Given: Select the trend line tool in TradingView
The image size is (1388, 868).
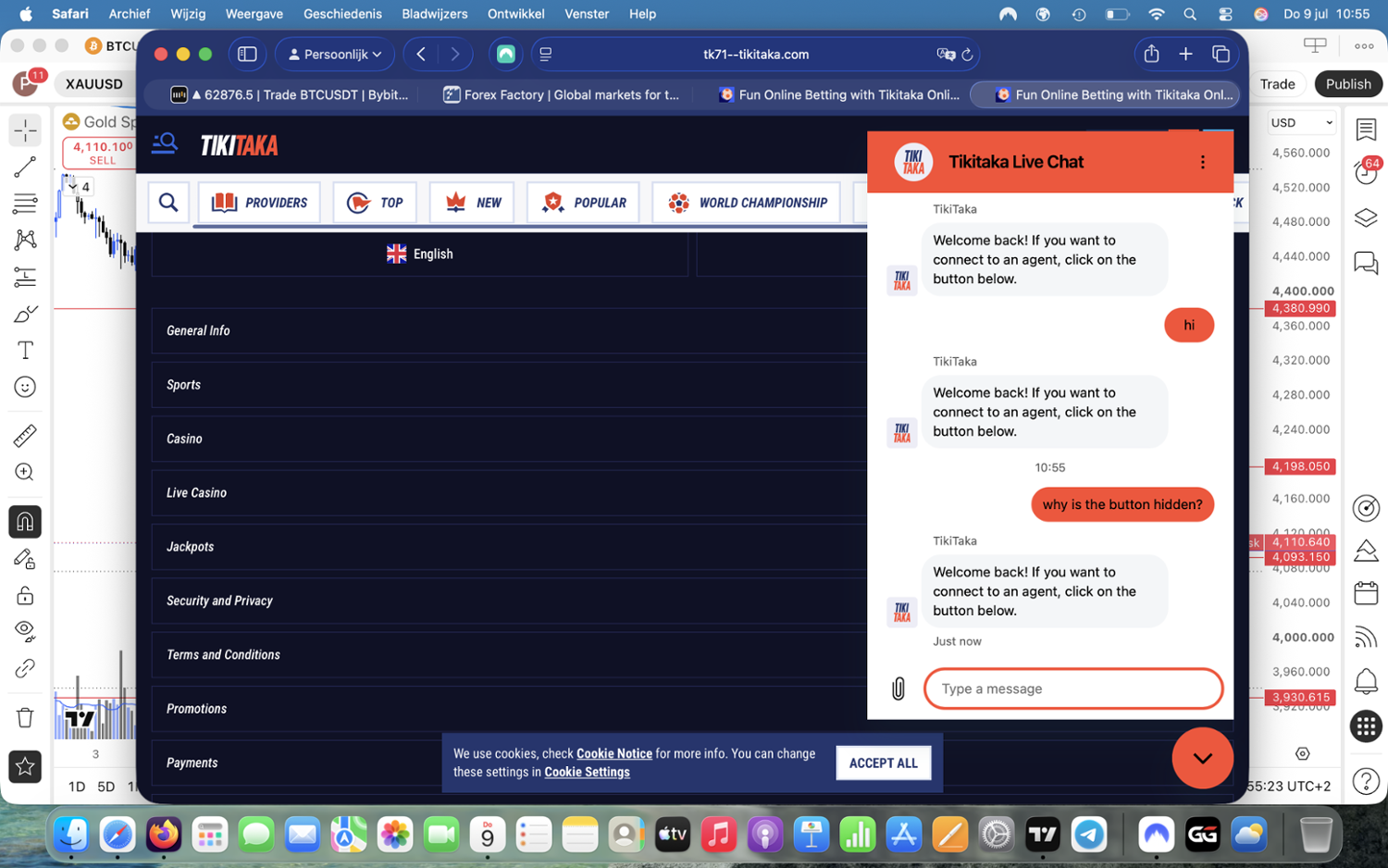Looking at the screenshot, I should click(25, 167).
